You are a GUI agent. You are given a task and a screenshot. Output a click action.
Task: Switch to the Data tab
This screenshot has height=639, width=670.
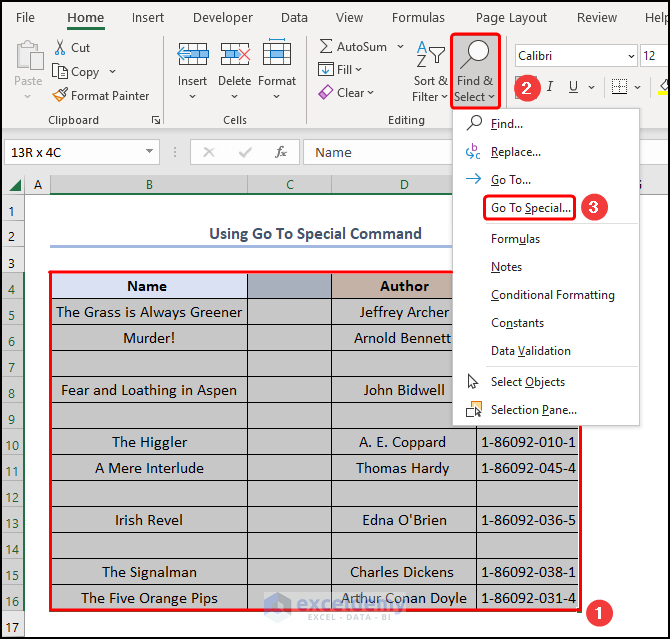pos(294,18)
